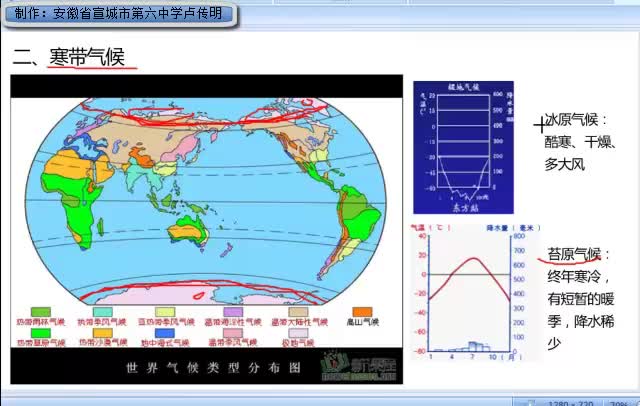The width and height of the screenshot is (640, 406).
Task: Click the teal 热带季风气候 legend swatch
Action: [x=102, y=312]
